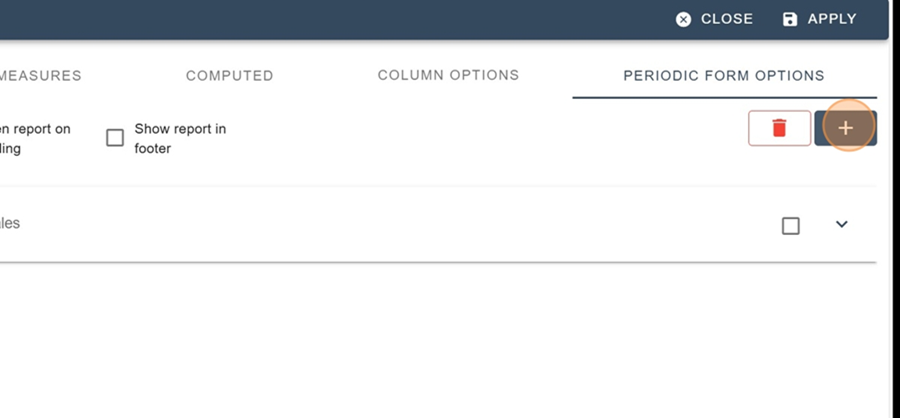900x418 pixels.
Task: Click the sales row title text
Action: coord(10,223)
